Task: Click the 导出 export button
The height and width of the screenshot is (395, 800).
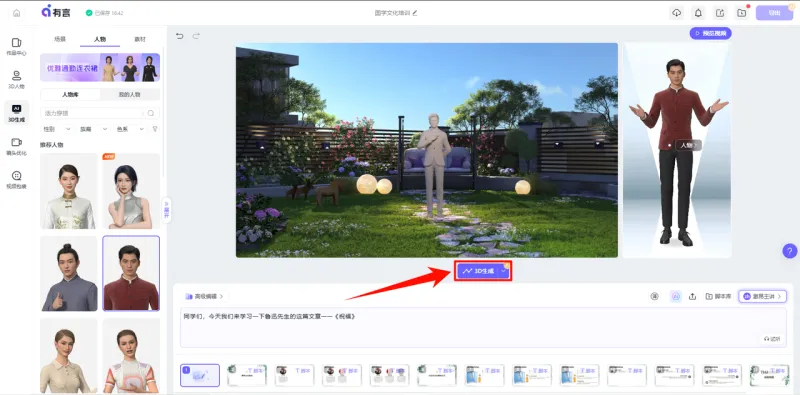Action: pyautogui.click(x=774, y=13)
